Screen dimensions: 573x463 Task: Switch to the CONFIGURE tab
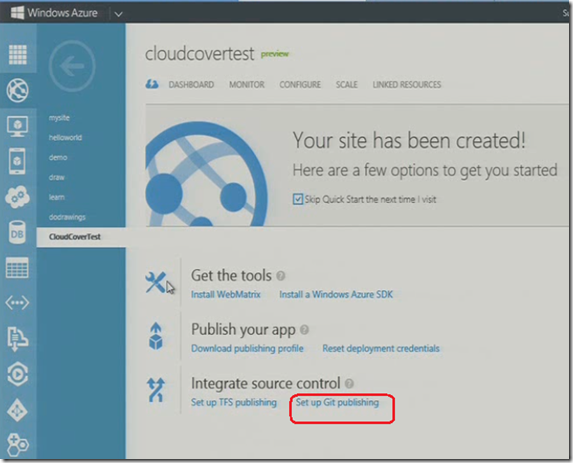(300, 84)
